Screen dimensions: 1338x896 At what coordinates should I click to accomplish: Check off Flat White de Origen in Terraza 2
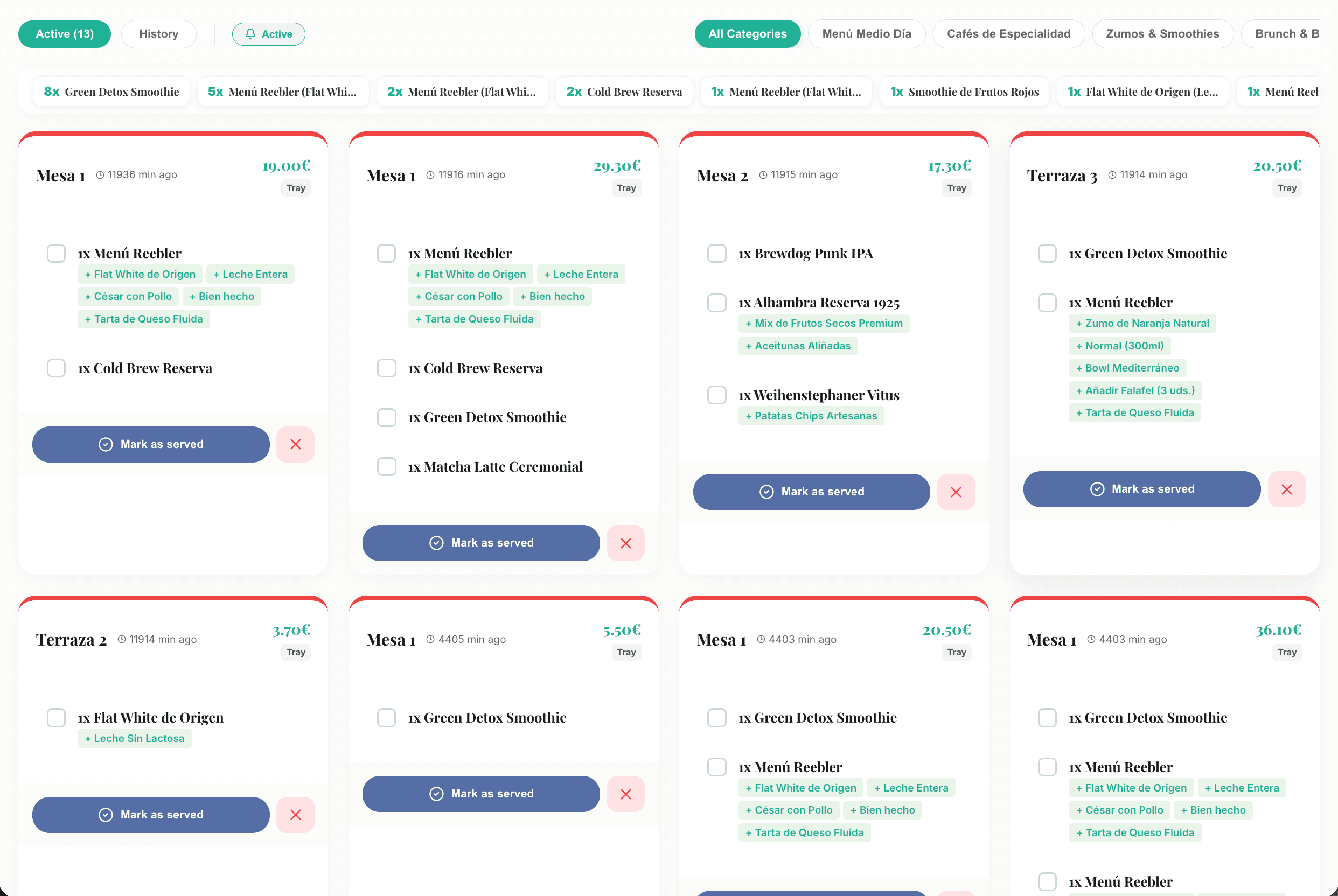56,717
